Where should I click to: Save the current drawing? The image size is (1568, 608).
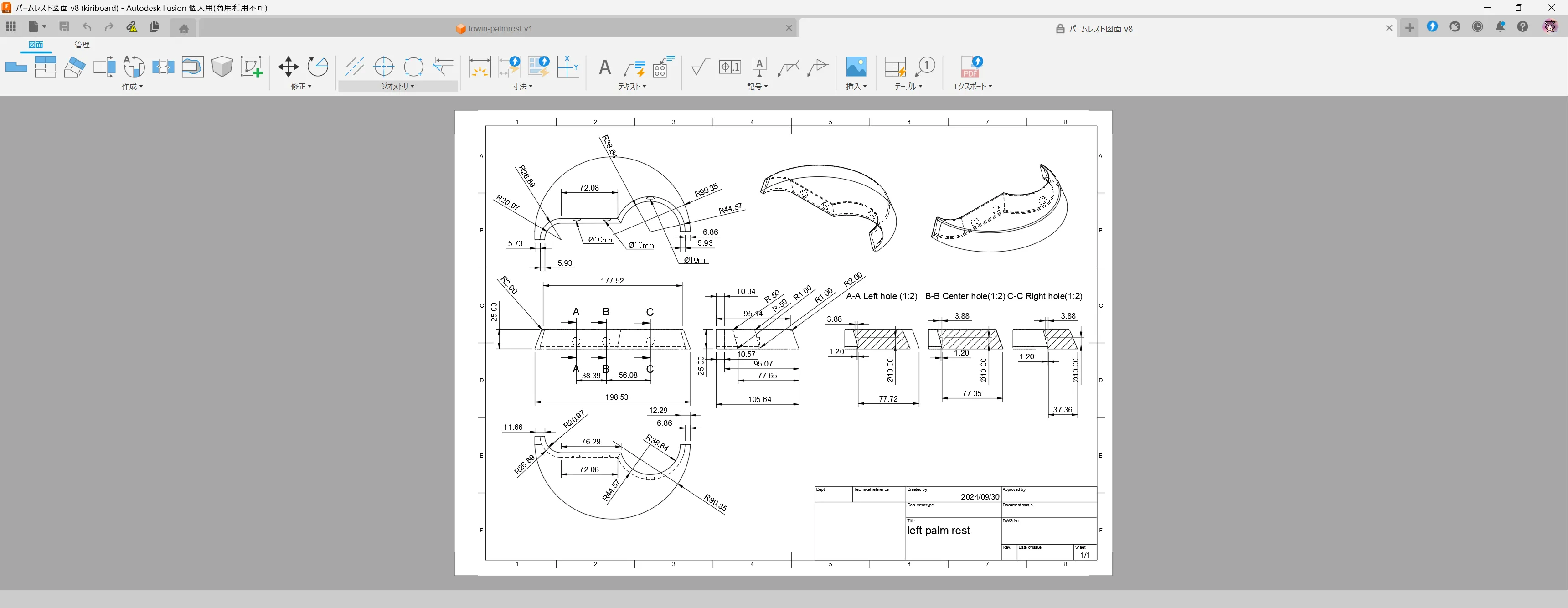(63, 27)
